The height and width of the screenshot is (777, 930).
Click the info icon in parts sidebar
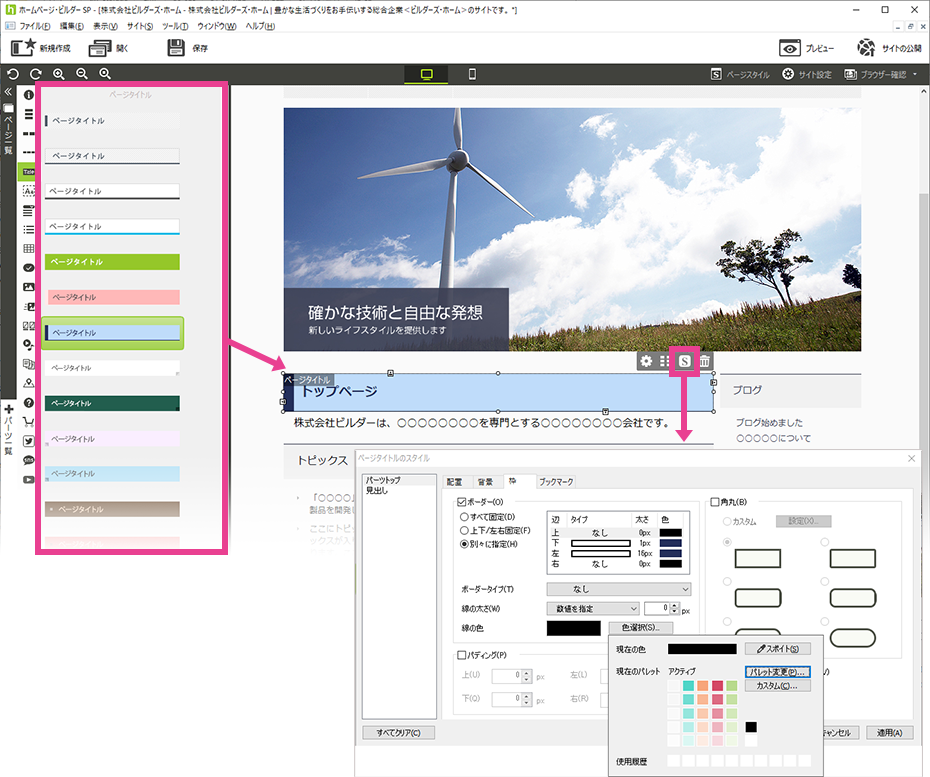(x=28, y=95)
